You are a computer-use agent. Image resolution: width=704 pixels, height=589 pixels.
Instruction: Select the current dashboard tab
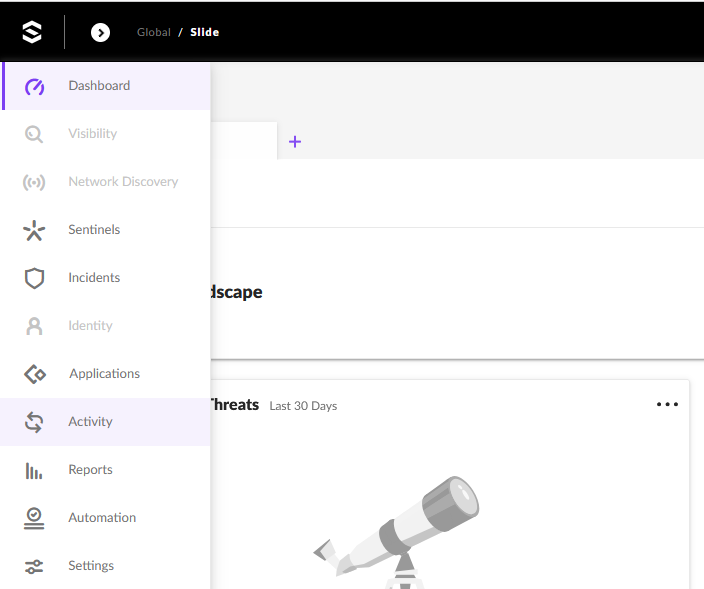click(x=243, y=141)
